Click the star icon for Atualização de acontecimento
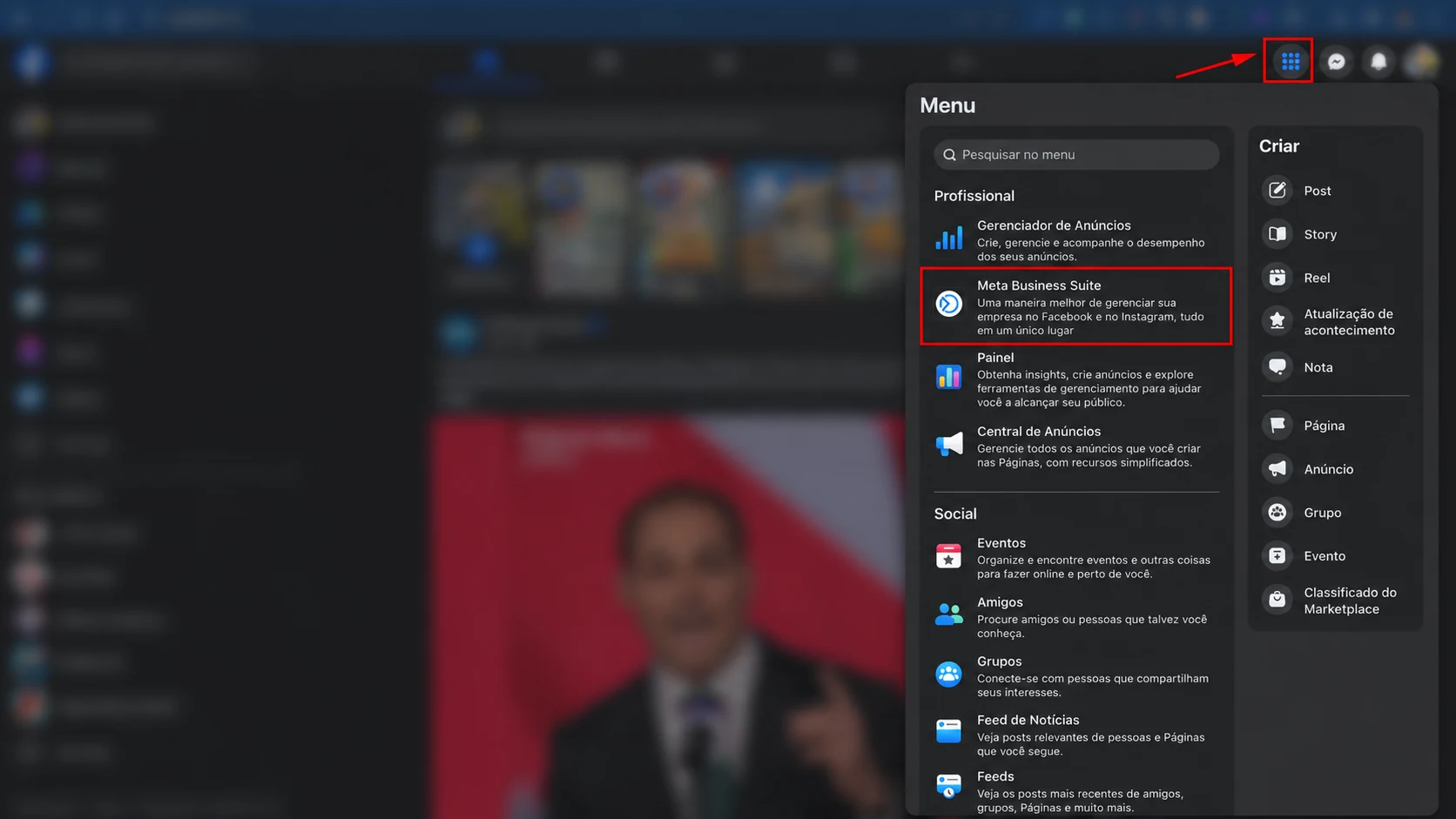Screen dimensions: 1456x819 (1277, 321)
